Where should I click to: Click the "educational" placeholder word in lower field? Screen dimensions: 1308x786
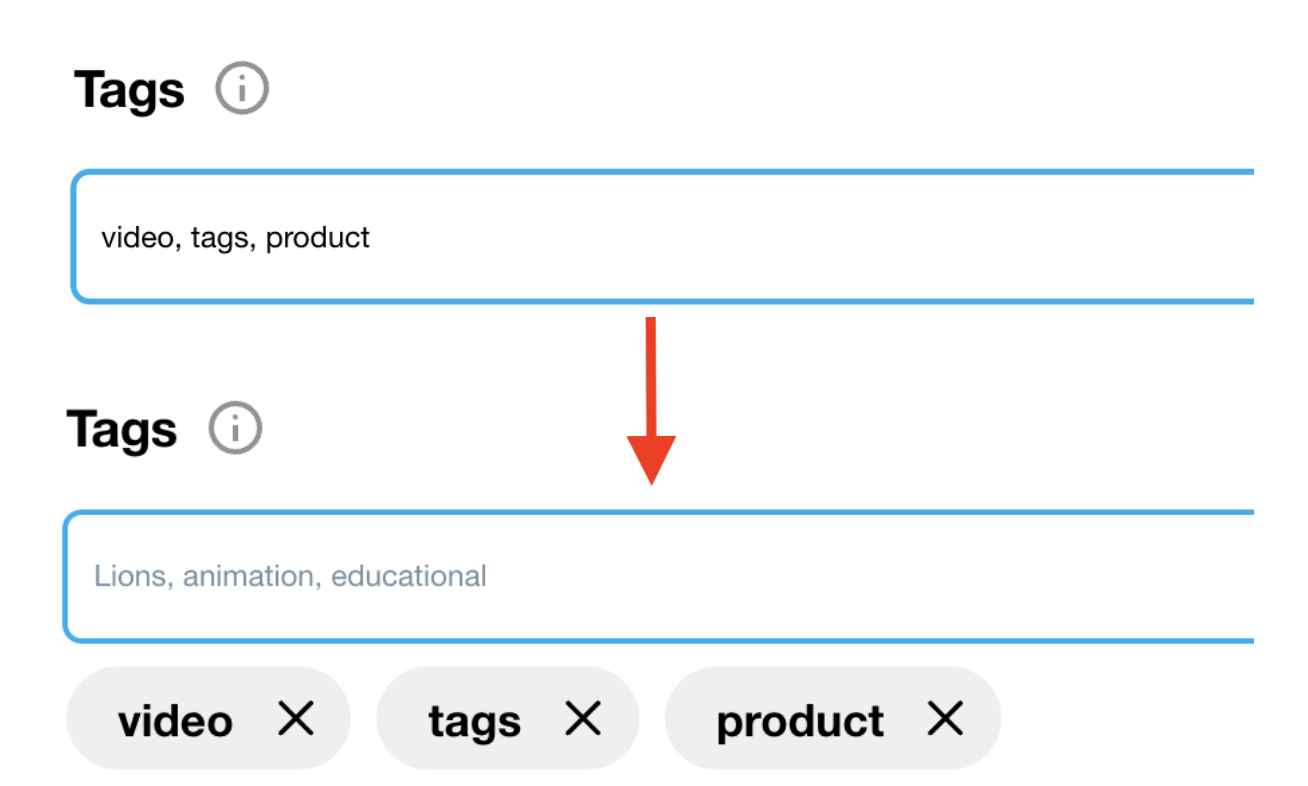pyautogui.click(x=409, y=577)
